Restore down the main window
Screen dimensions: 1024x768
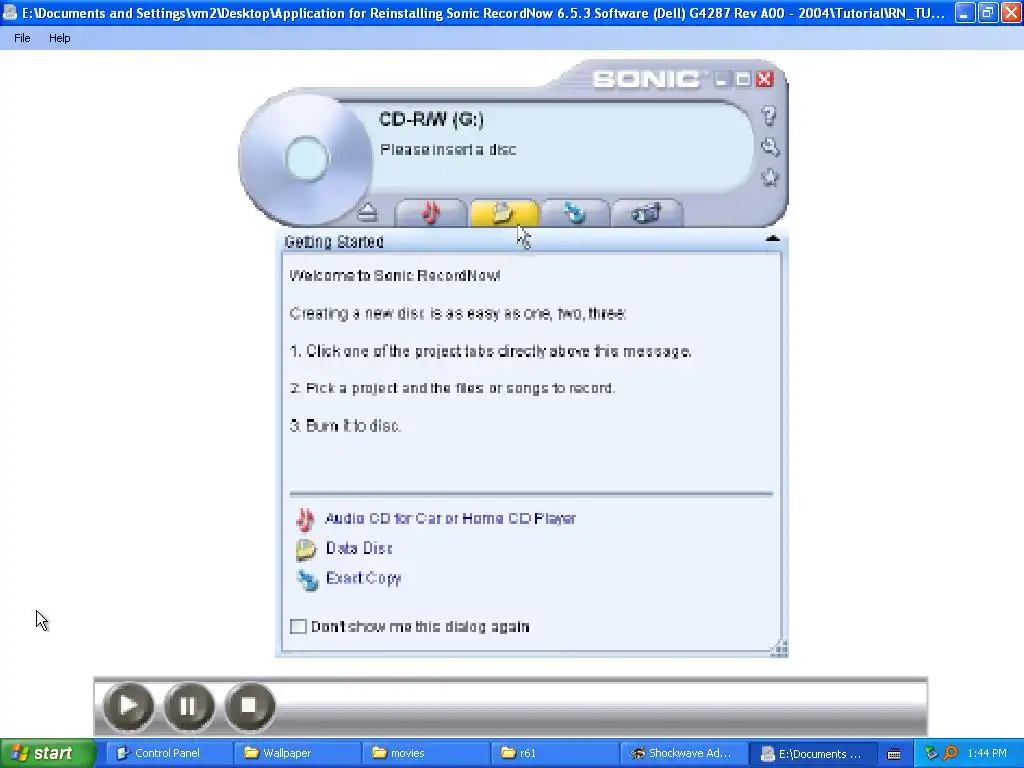pos(988,12)
